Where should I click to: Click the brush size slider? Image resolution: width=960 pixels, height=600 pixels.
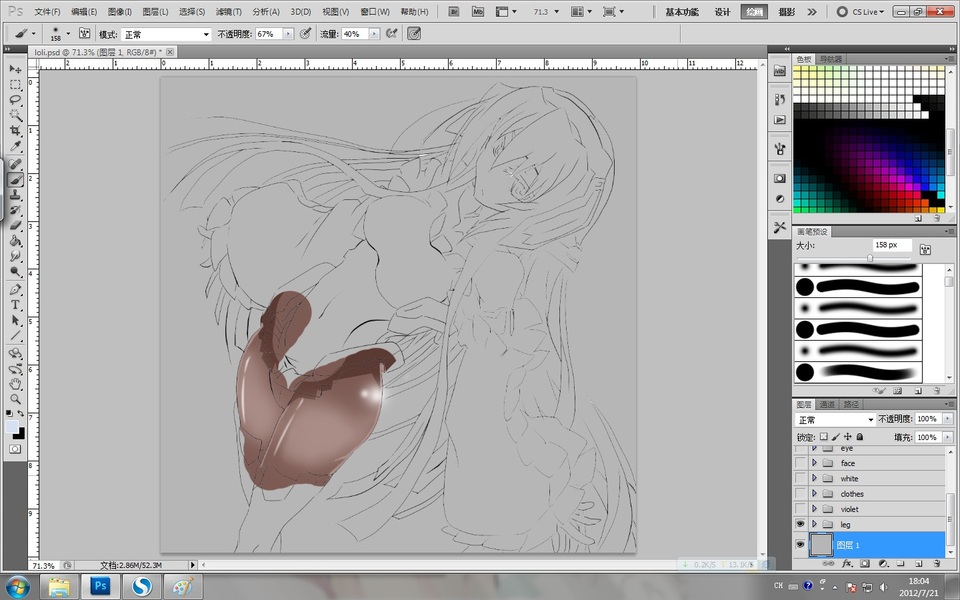point(870,258)
